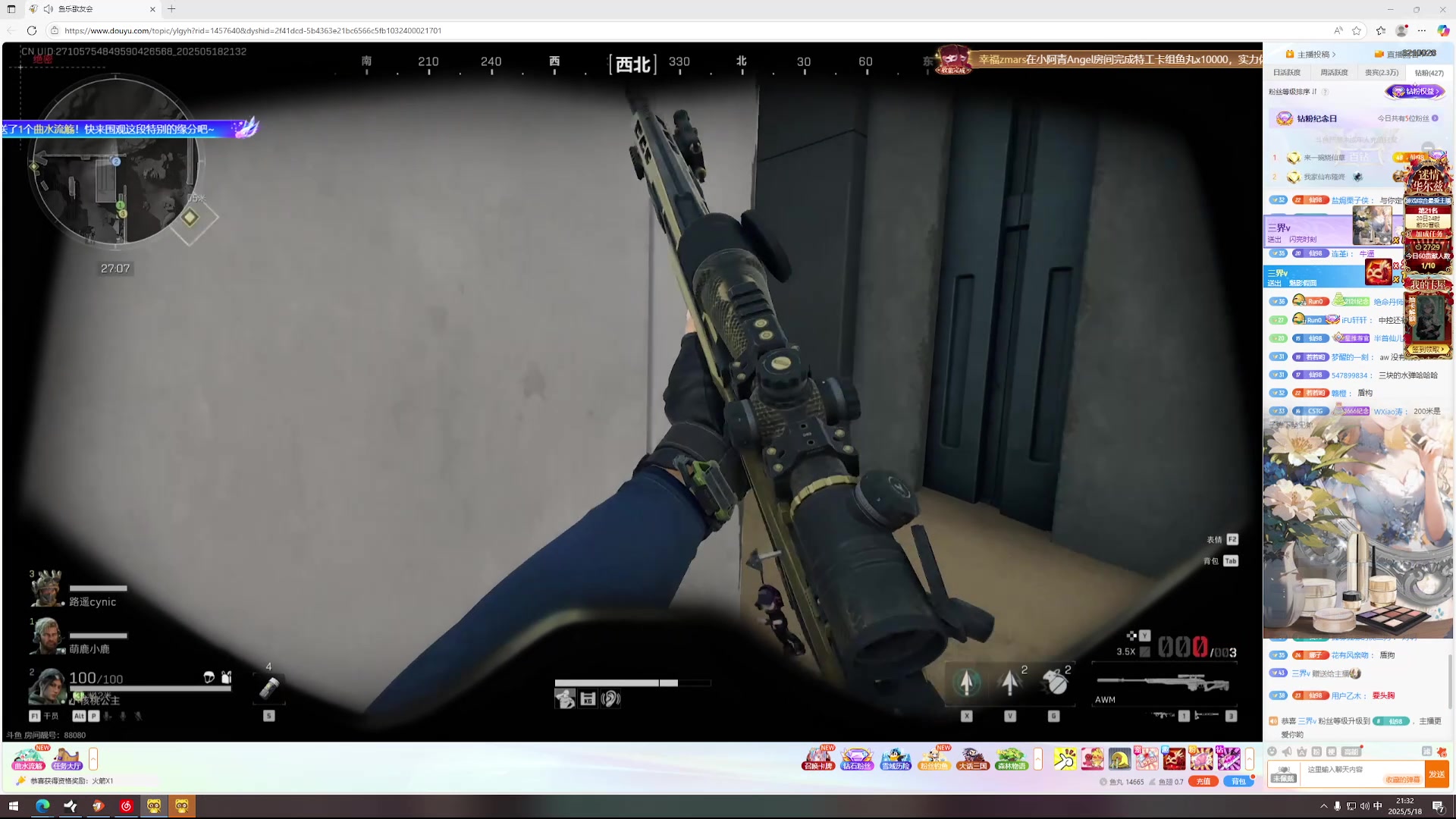Click the 充值 recharge button
The width and height of the screenshot is (1456, 819).
(x=1203, y=782)
